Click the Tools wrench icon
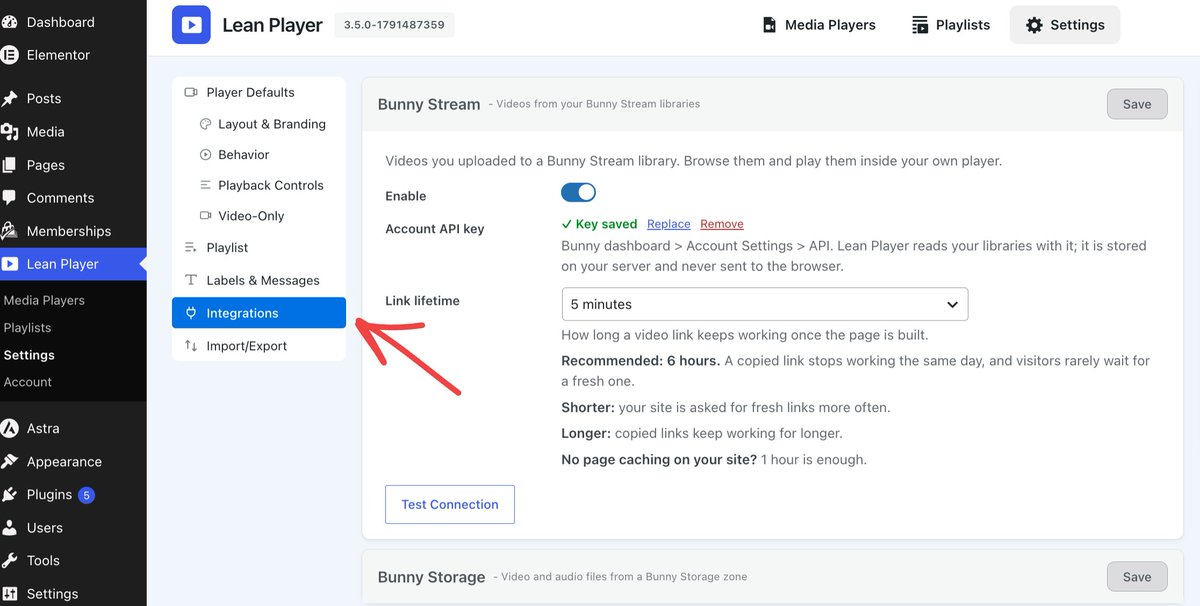The image size is (1200, 606). tap(10, 560)
